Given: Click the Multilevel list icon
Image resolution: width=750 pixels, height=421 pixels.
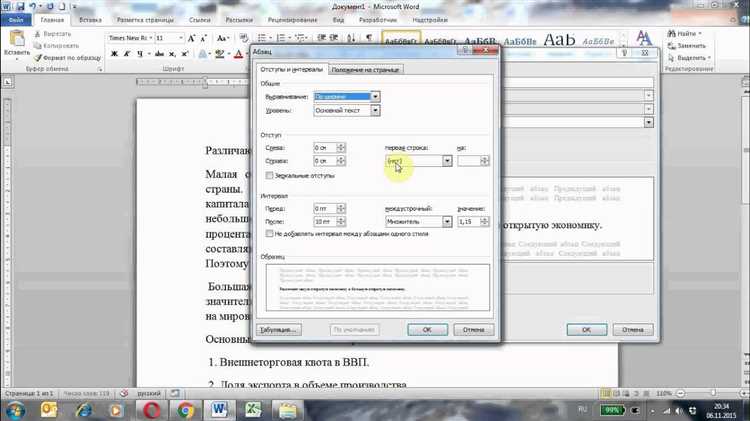Looking at the screenshot, I should 300,38.
